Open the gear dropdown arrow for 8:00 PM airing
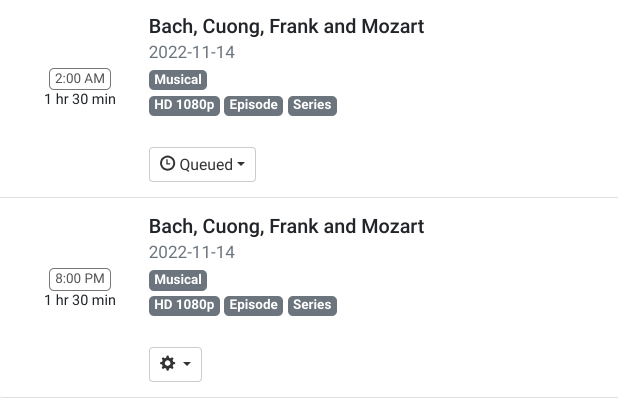 click(x=187, y=365)
